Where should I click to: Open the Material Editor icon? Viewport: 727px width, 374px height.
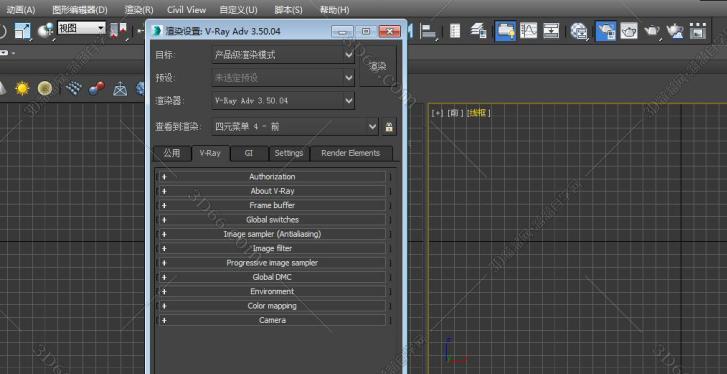click(579, 31)
